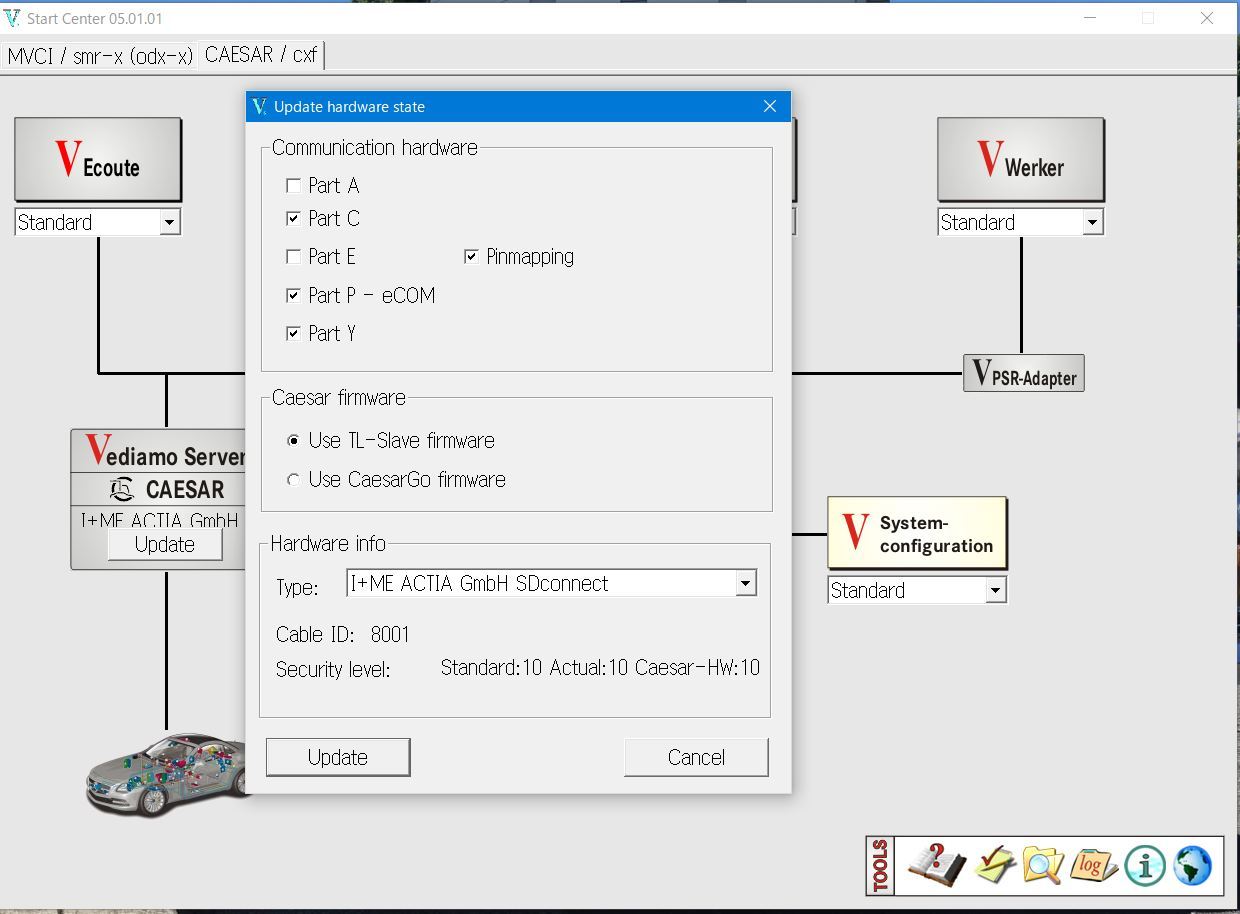The height and width of the screenshot is (914, 1240).
Task: Uncheck the Part Y checkbox
Action: 293,333
